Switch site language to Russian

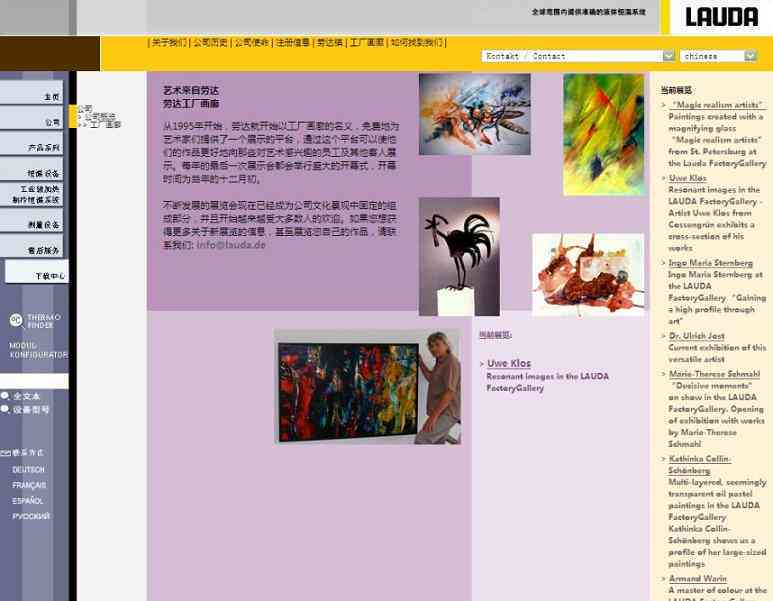(x=31, y=516)
